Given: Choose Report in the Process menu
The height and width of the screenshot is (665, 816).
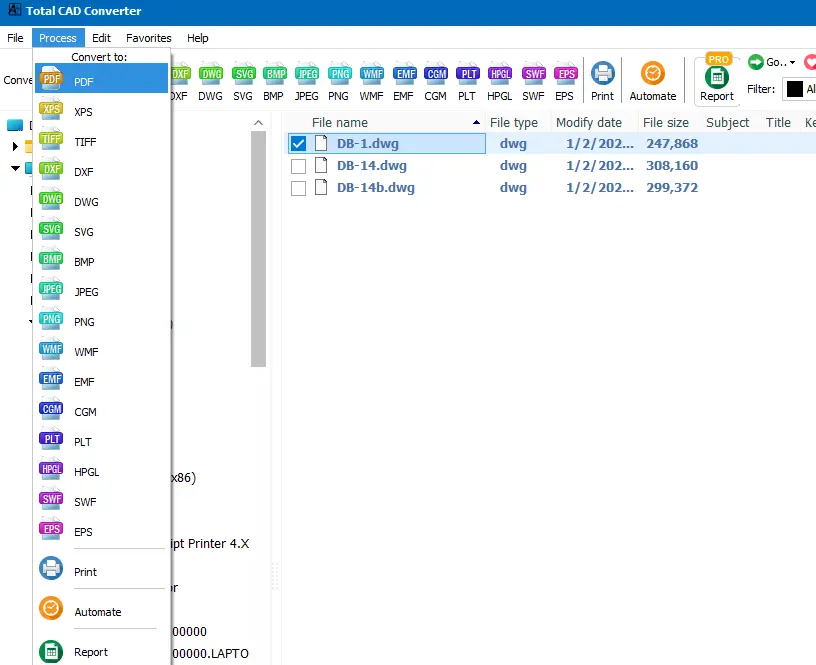Looking at the screenshot, I should [101, 651].
